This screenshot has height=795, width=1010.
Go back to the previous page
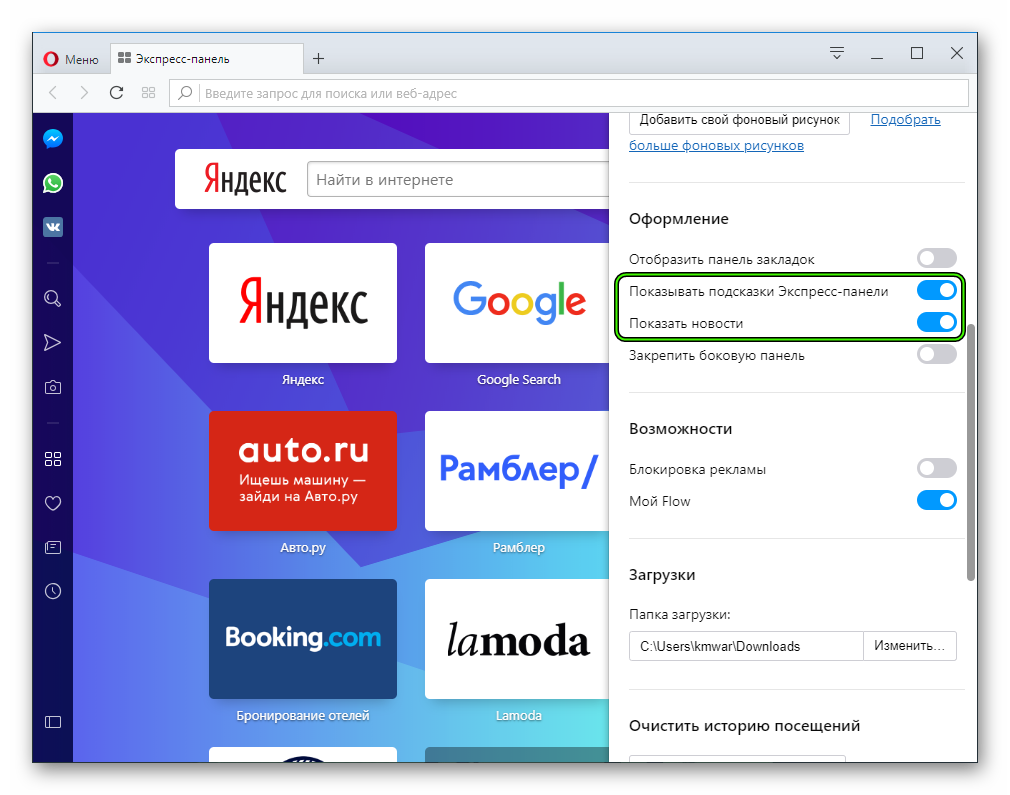tap(53, 93)
